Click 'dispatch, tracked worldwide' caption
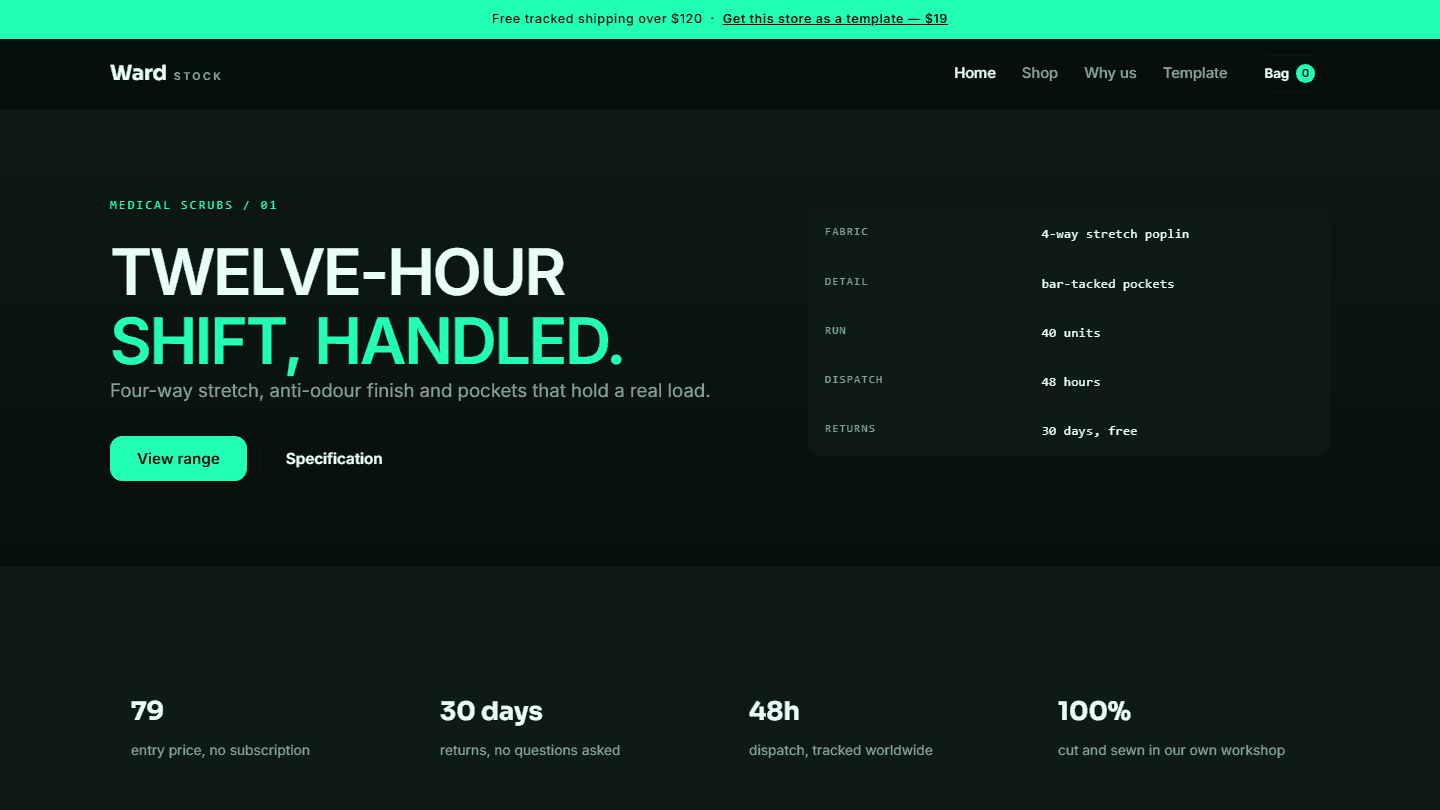The height and width of the screenshot is (810, 1440). click(841, 750)
